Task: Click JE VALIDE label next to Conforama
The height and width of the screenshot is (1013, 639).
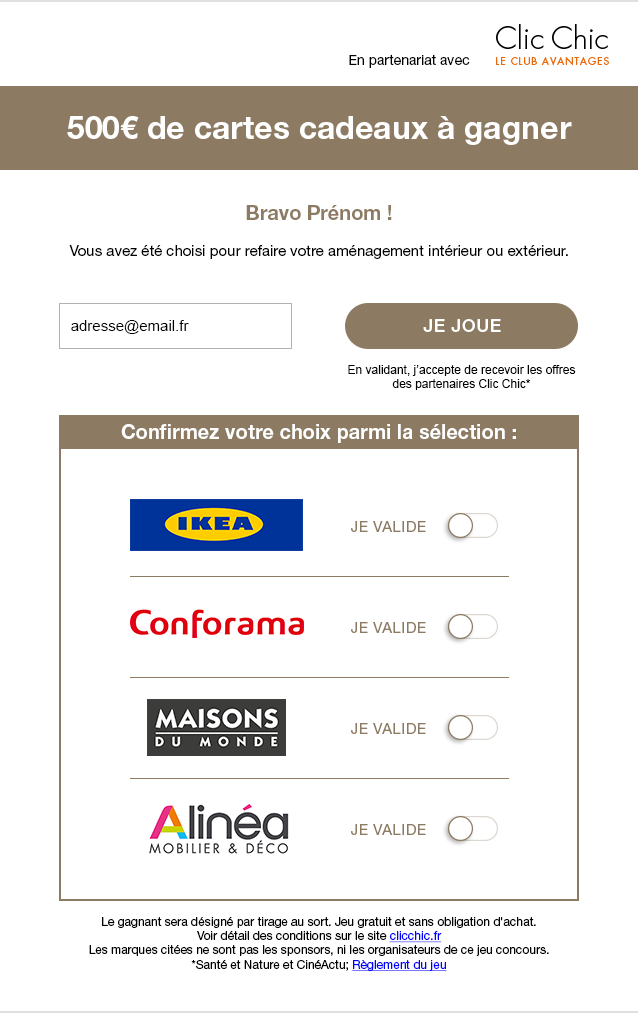Action: [x=388, y=628]
